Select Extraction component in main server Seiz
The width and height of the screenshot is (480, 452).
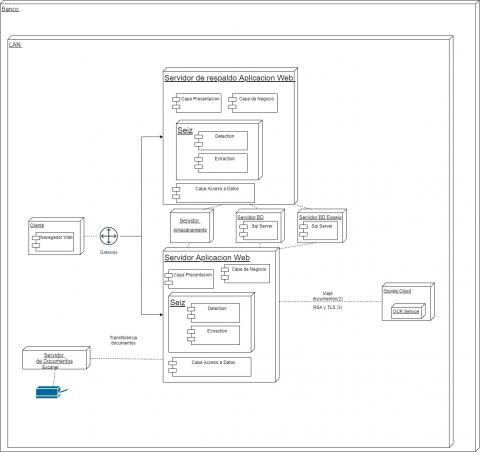click(x=213, y=335)
